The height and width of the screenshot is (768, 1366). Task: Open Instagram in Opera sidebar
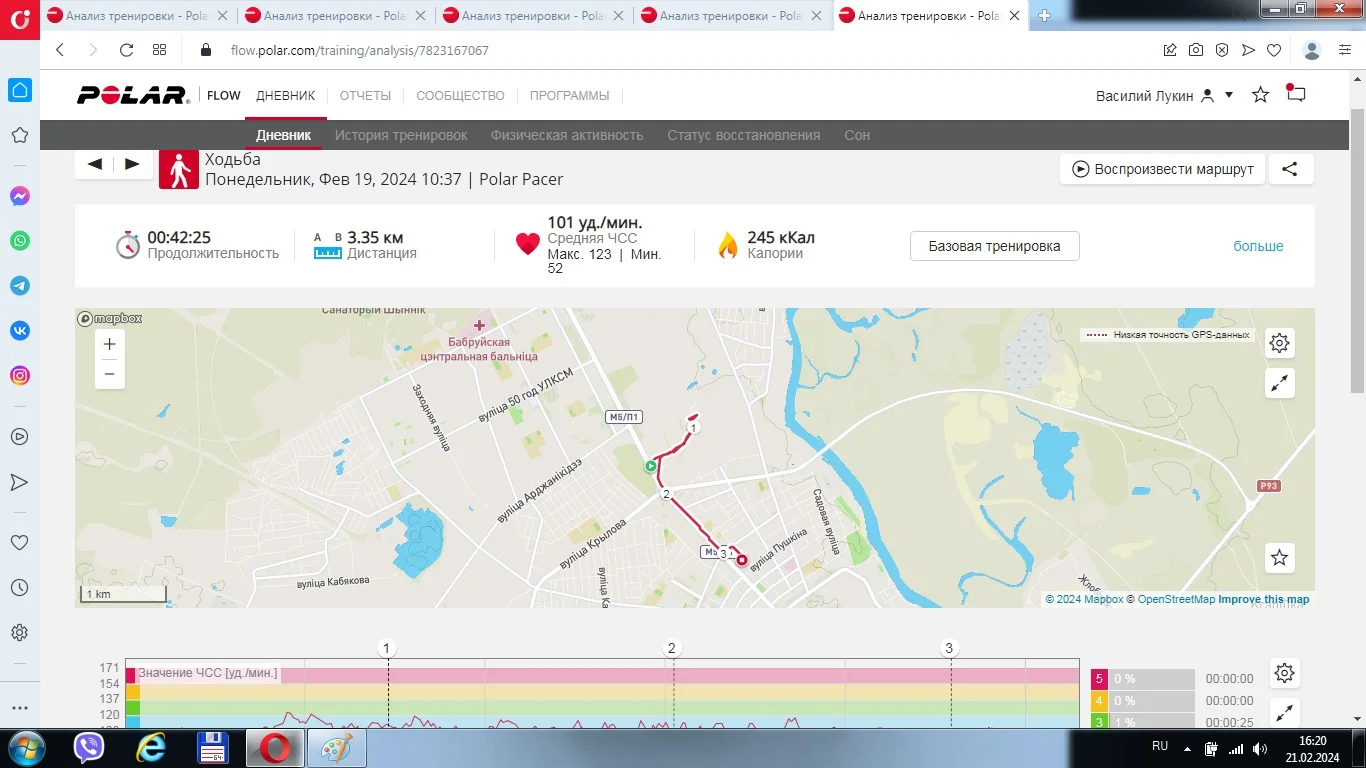pos(19,376)
